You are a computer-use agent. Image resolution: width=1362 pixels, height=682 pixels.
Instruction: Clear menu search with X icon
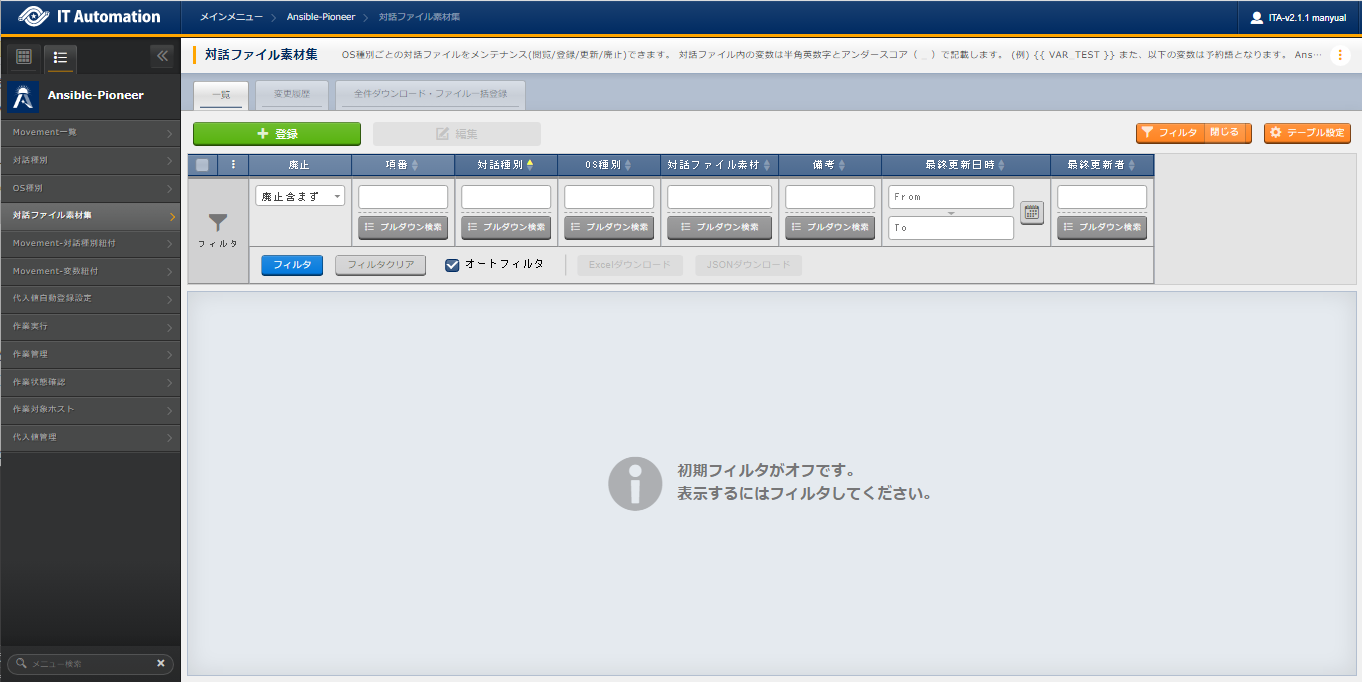tap(160, 663)
